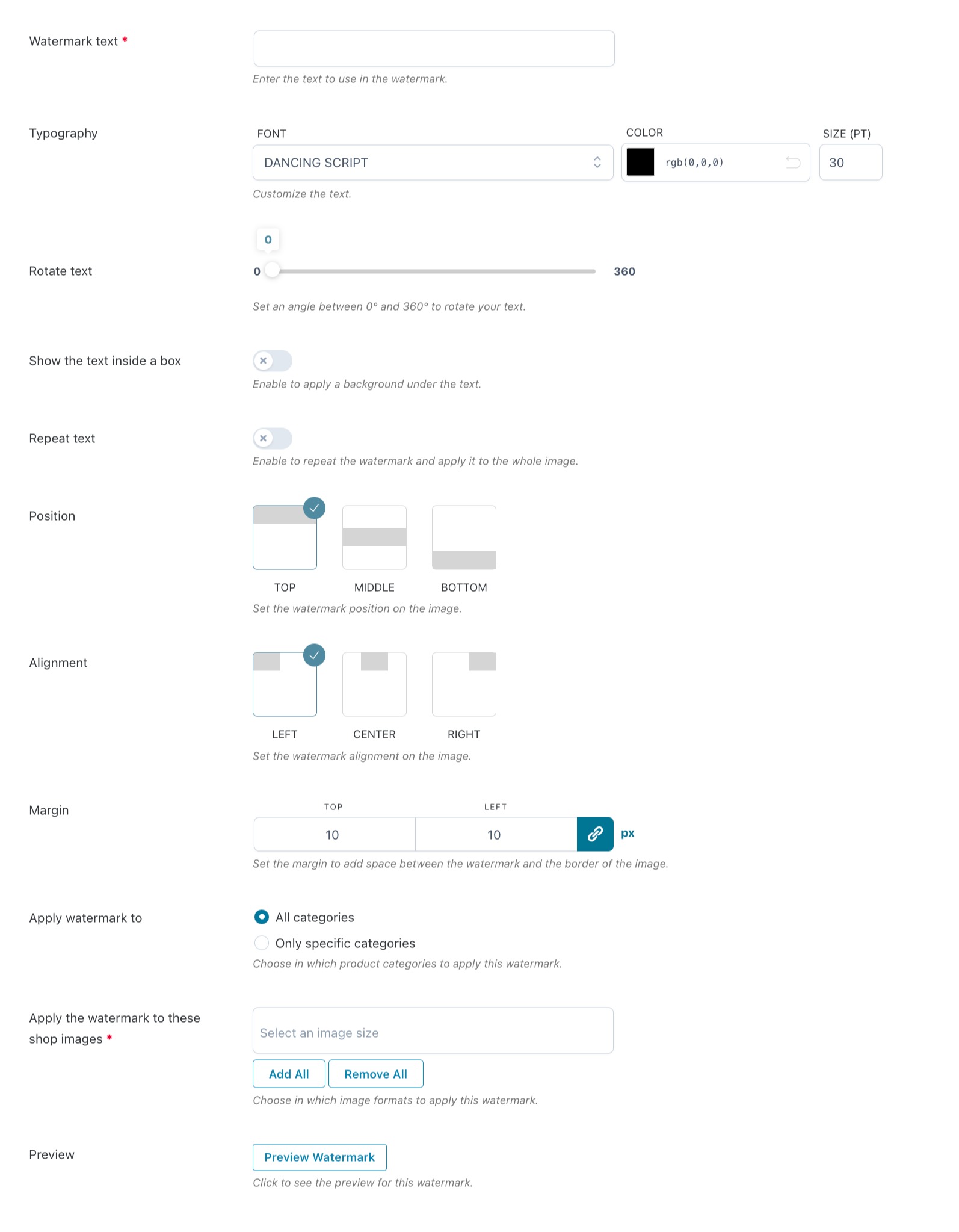Choose Right alignment icon

click(x=464, y=684)
